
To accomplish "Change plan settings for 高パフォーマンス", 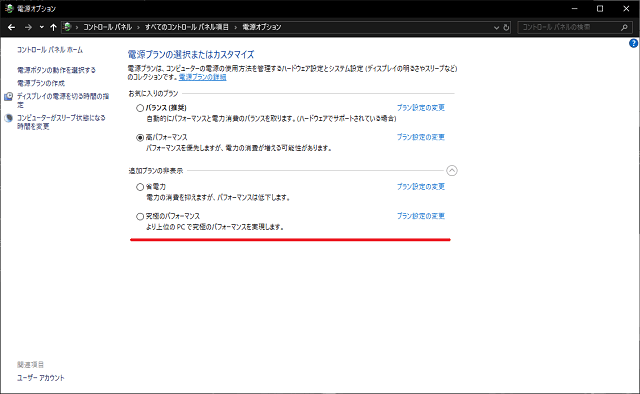I will point(421,137).
